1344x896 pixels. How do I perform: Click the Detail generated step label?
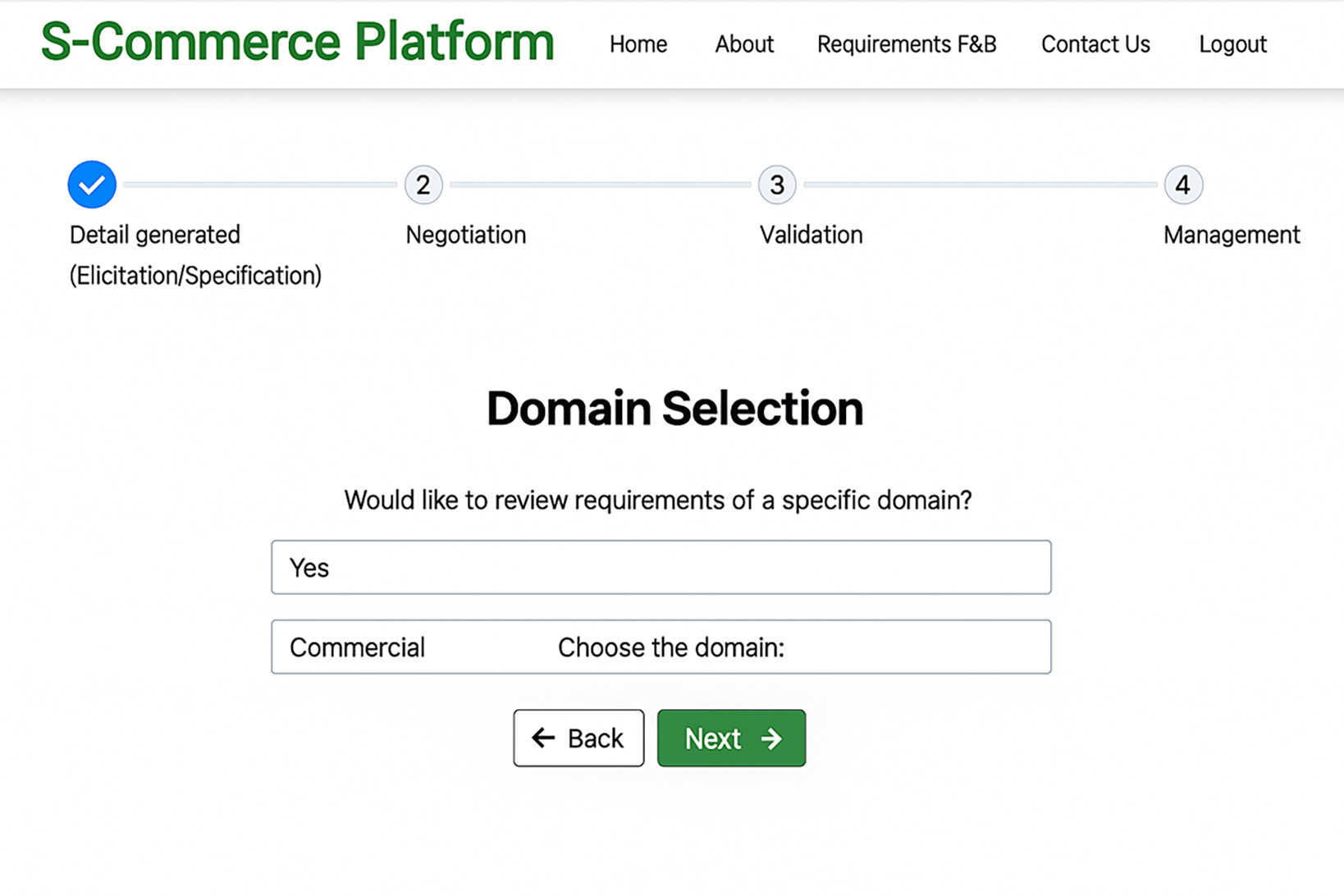click(x=155, y=235)
